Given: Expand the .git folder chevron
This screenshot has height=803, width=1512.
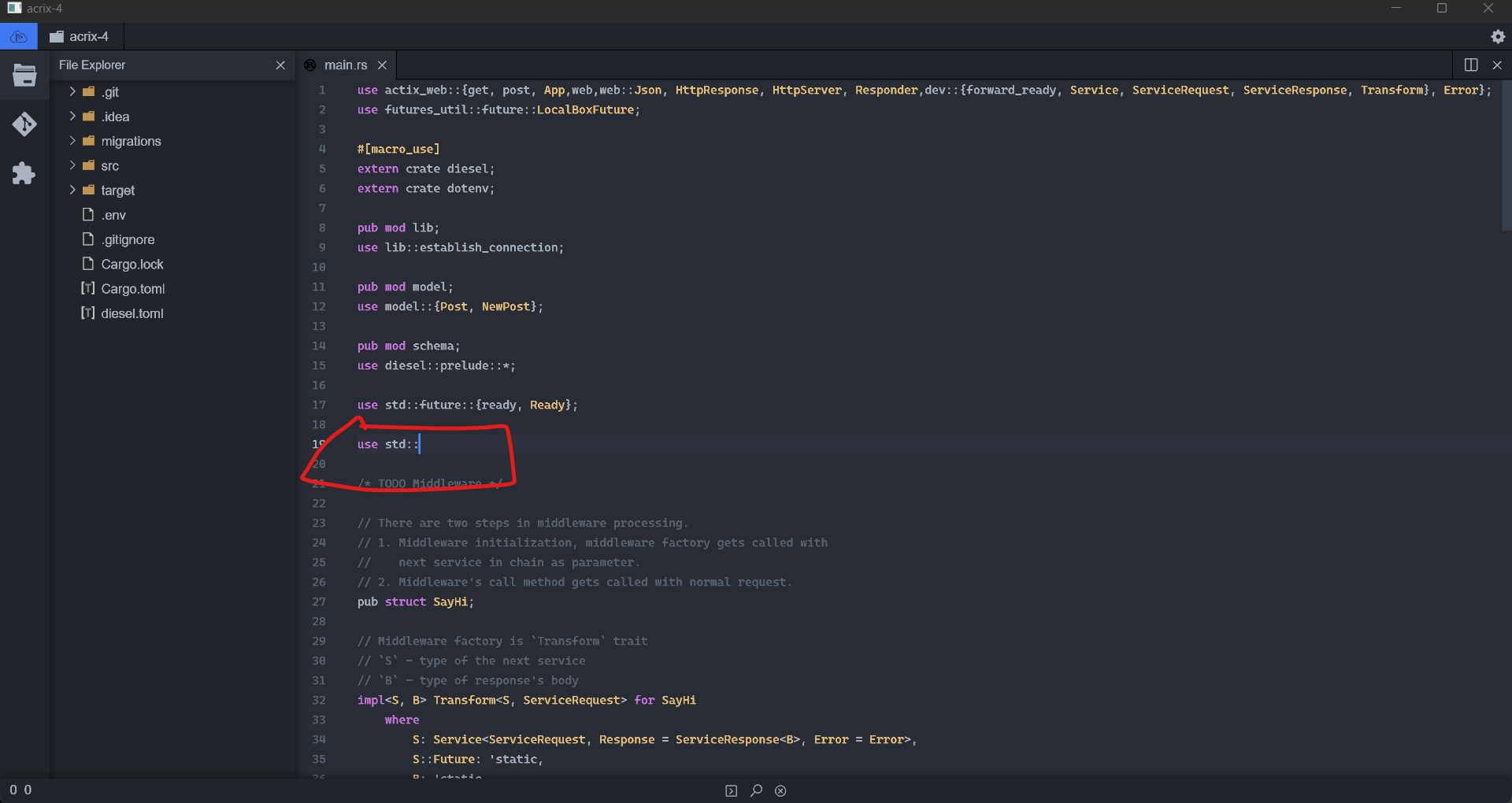Looking at the screenshot, I should click(x=72, y=91).
